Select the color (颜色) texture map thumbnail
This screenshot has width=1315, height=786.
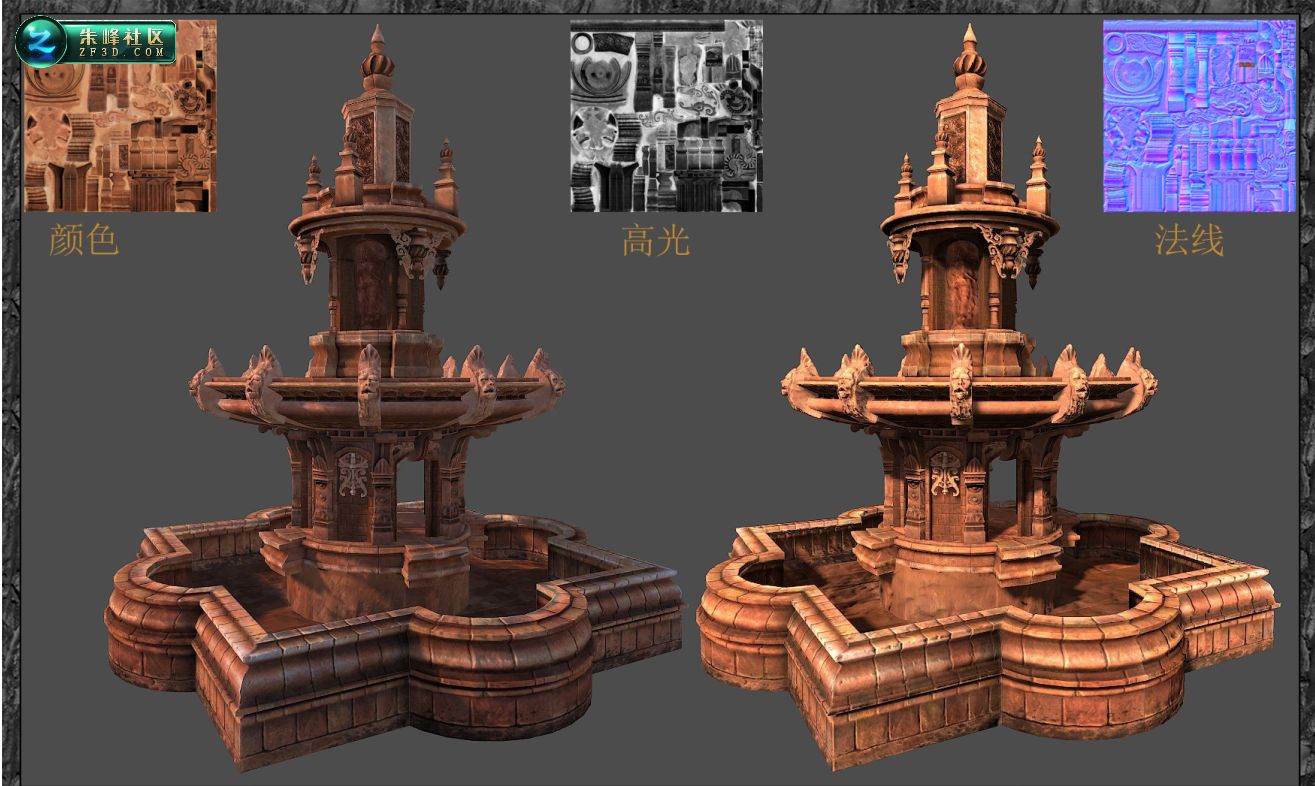click(120, 116)
